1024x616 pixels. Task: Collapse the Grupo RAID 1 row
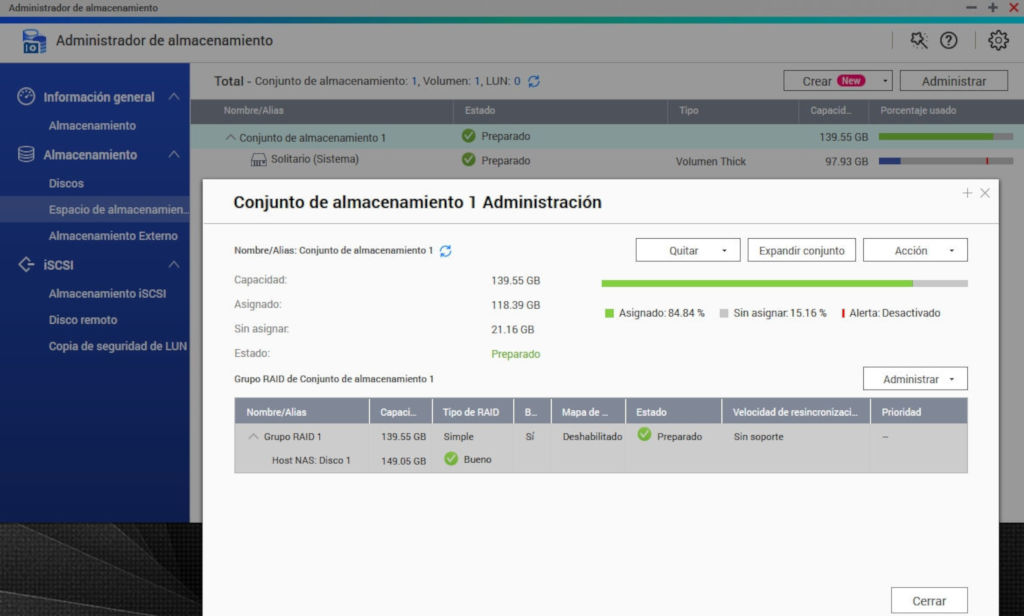253,437
